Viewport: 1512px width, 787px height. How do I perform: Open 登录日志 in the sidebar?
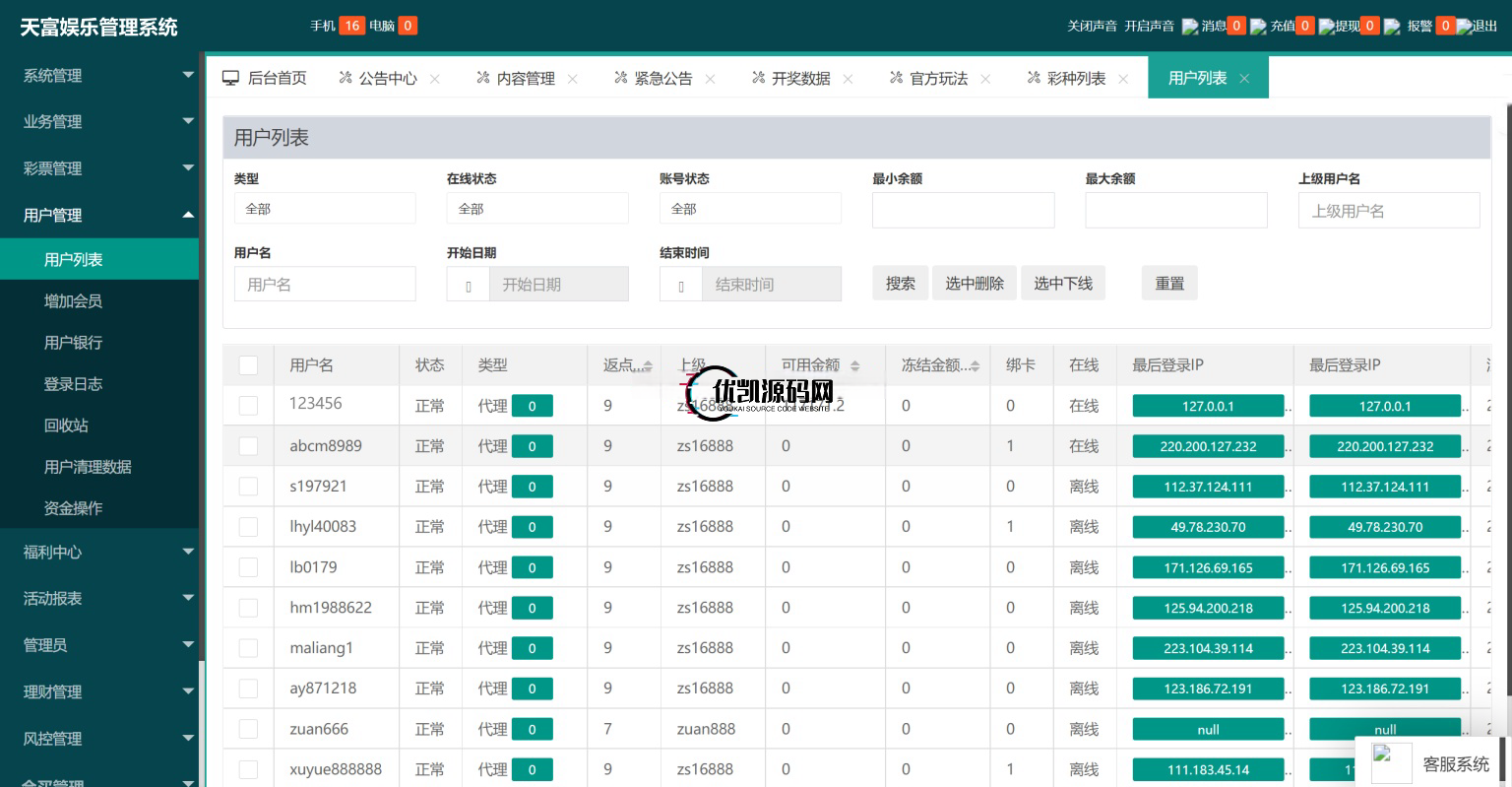[73, 384]
